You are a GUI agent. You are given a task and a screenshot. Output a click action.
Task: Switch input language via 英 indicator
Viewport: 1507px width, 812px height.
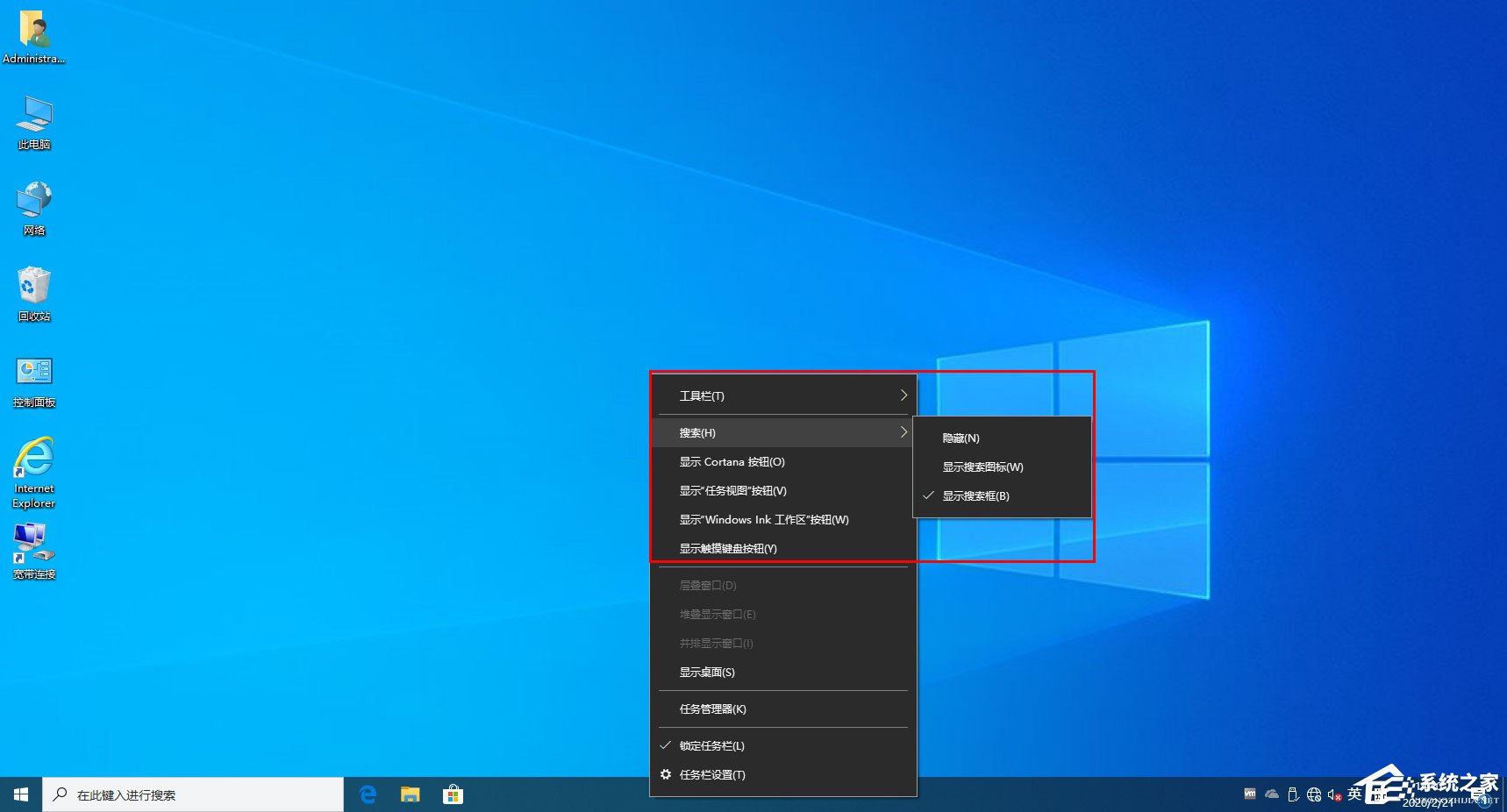coord(1354,794)
